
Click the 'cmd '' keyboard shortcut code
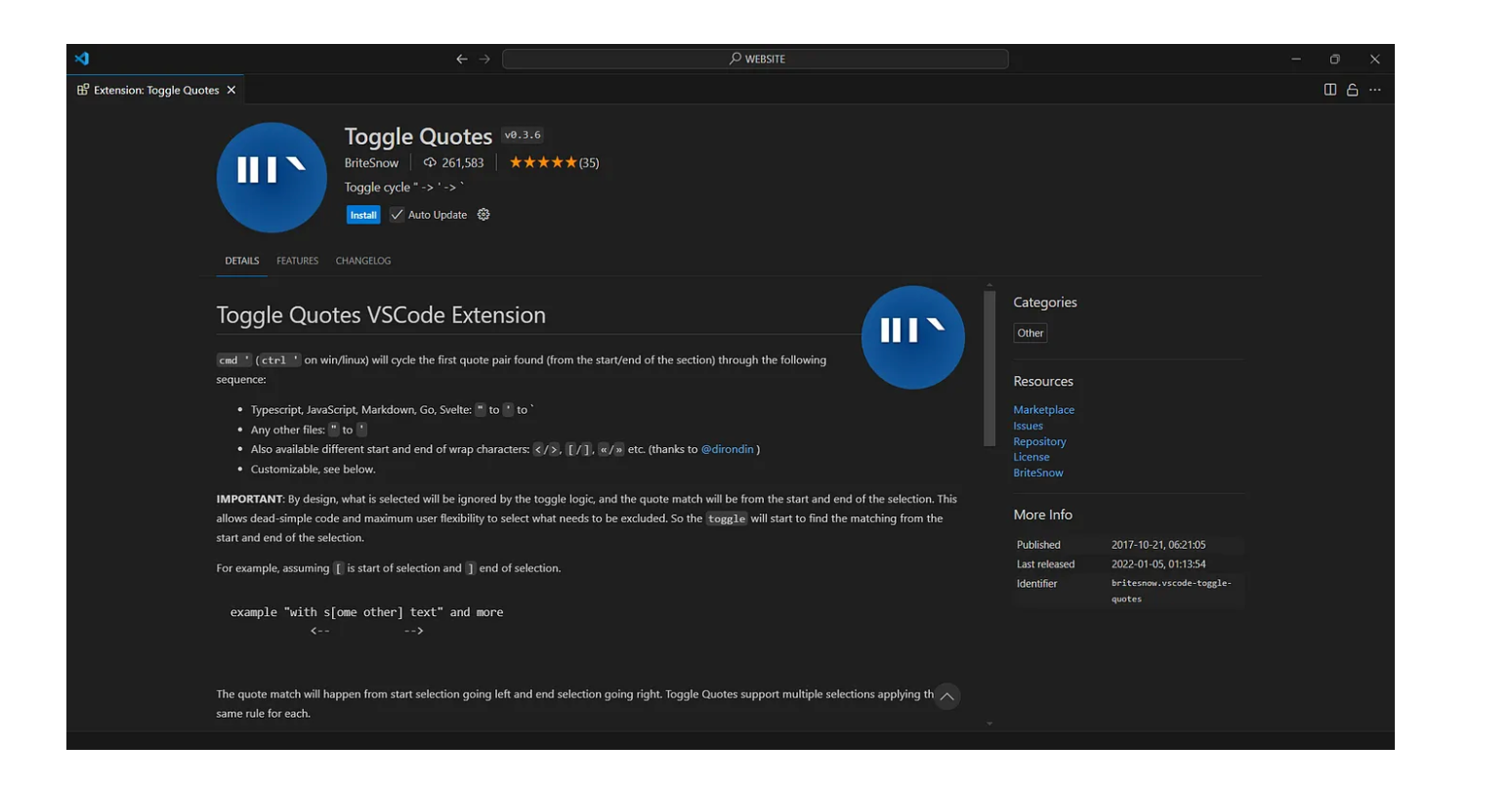[x=234, y=360]
